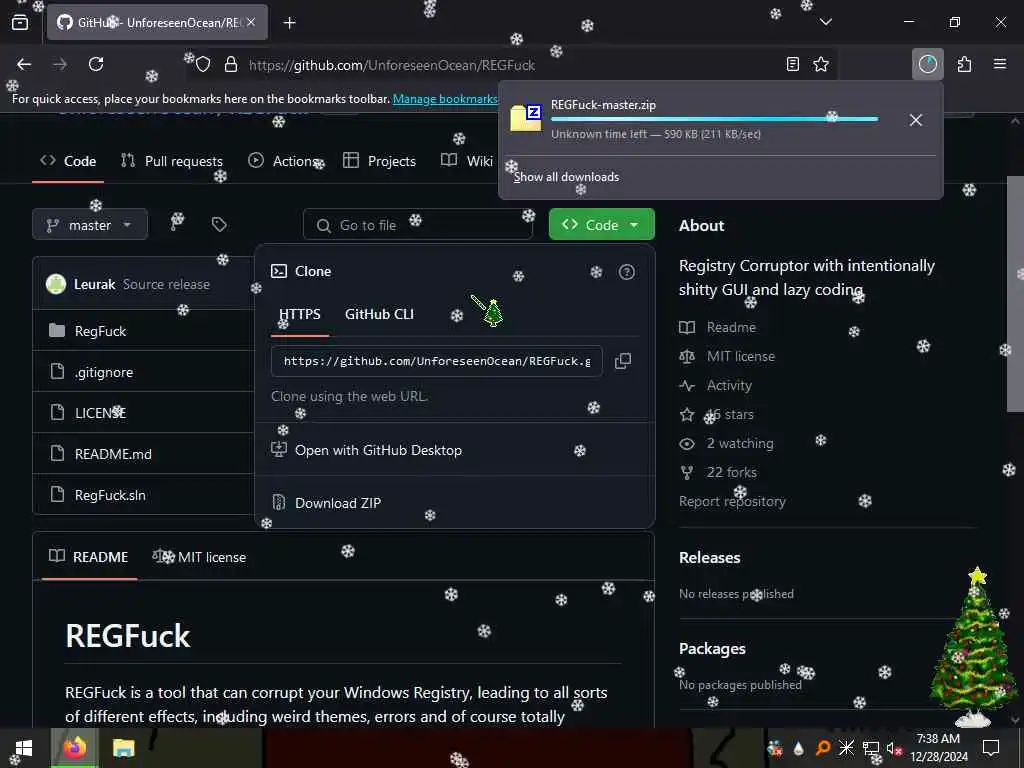Viewport: 1024px width, 768px height.
Task: Open the Firefox hamburger menu
Action: (x=1000, y=64)
